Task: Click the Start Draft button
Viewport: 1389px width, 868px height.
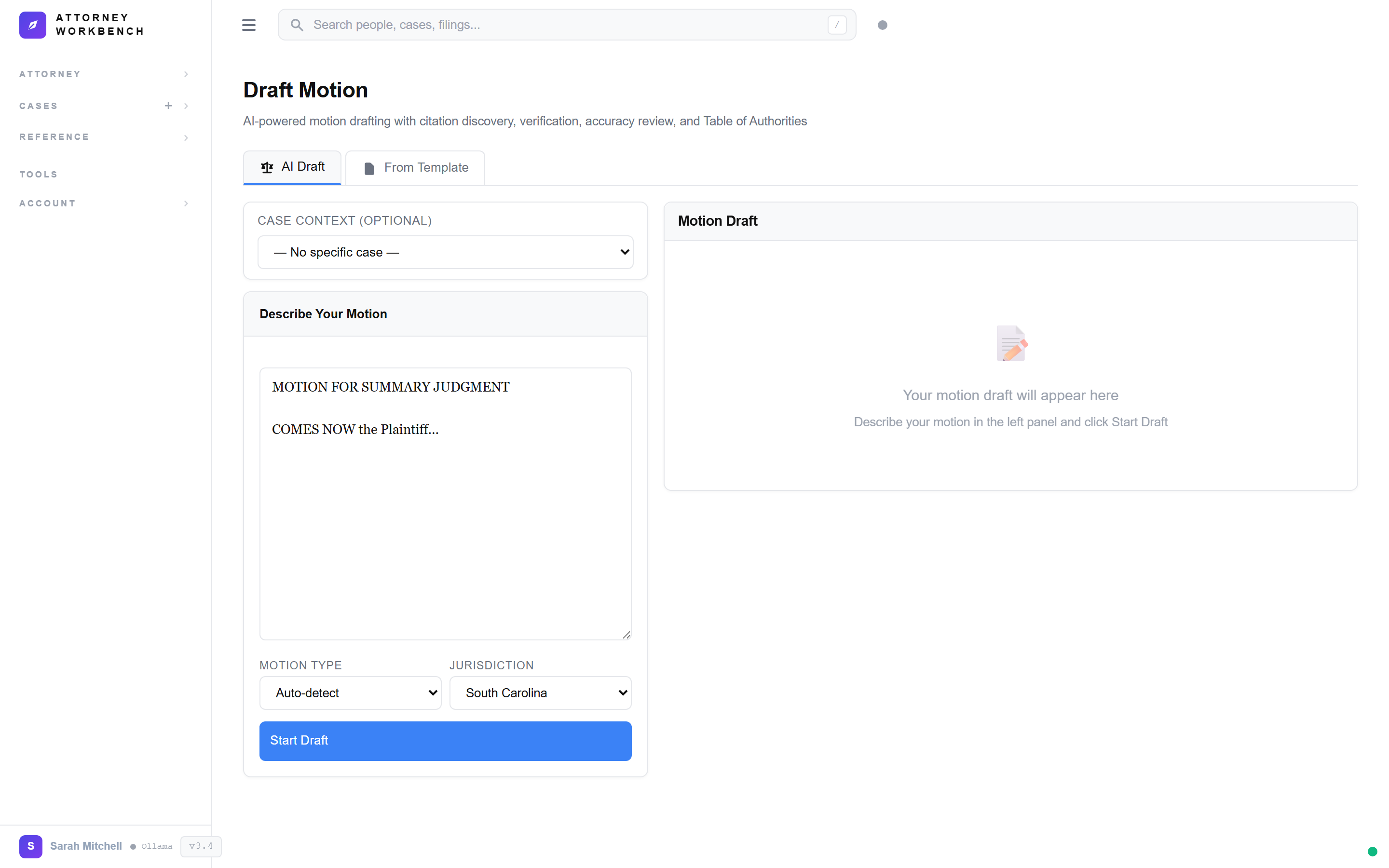Action: click(445, 741)
